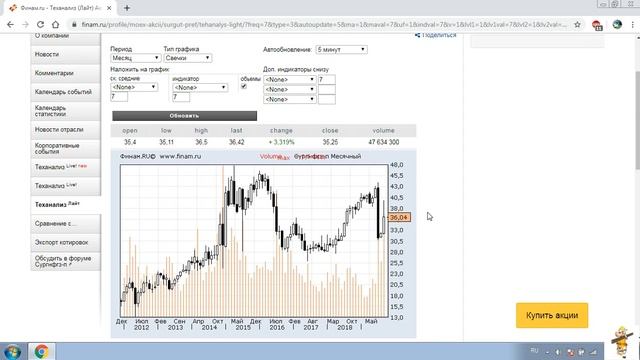Screen dimensions: 640x360
Task: Click the mascot character icon
Action: click(x=621, y=342)
